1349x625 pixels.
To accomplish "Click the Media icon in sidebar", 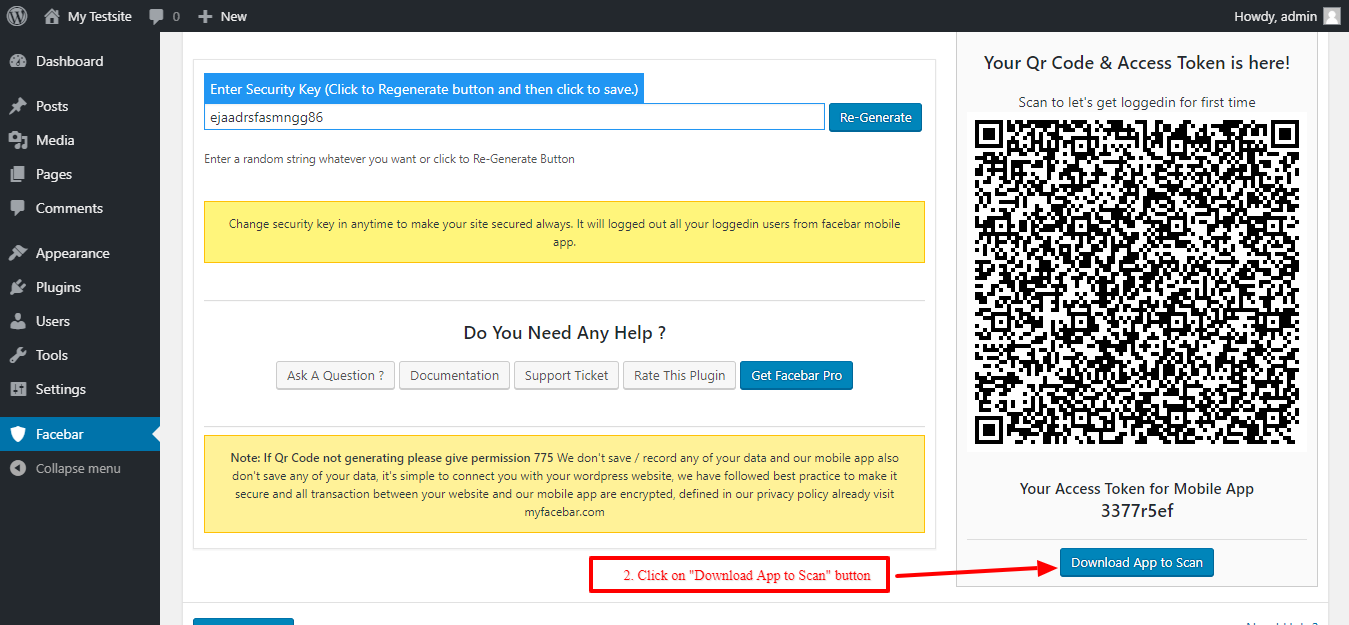I will 18,140.
